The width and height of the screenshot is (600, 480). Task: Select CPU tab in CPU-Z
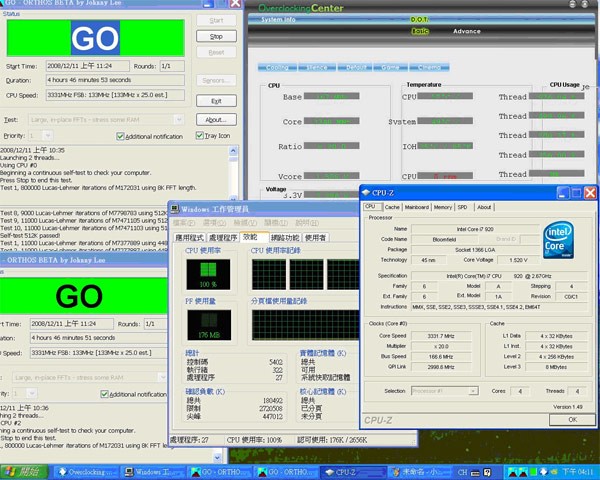tap(370, 207)
